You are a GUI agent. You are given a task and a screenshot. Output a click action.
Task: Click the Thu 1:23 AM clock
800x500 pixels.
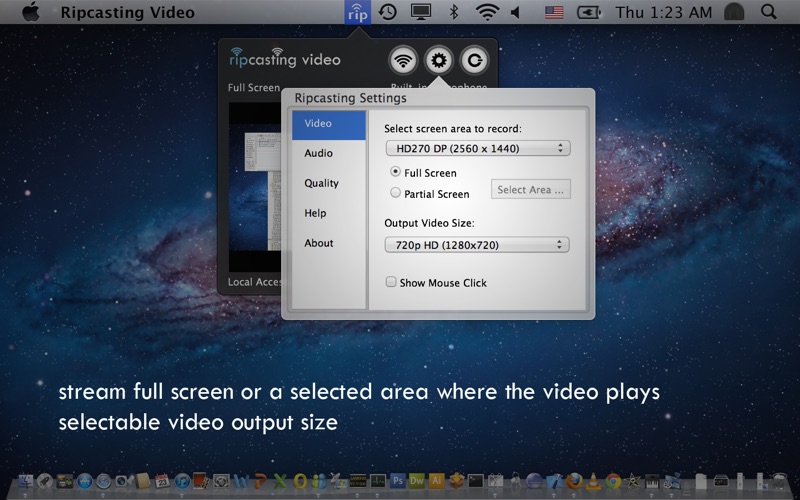[x=663, y=12]
